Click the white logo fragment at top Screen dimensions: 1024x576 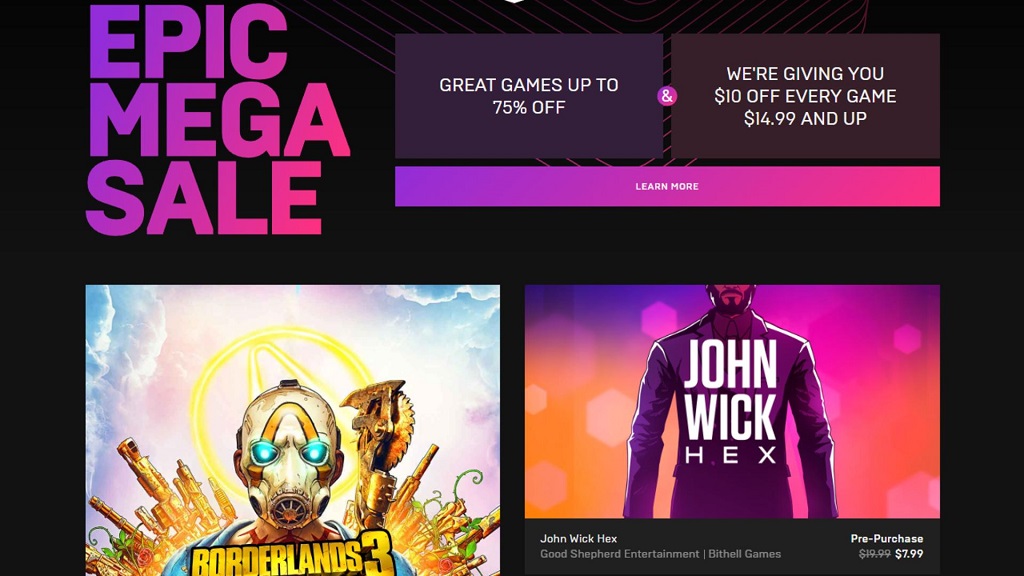(514, 1)
